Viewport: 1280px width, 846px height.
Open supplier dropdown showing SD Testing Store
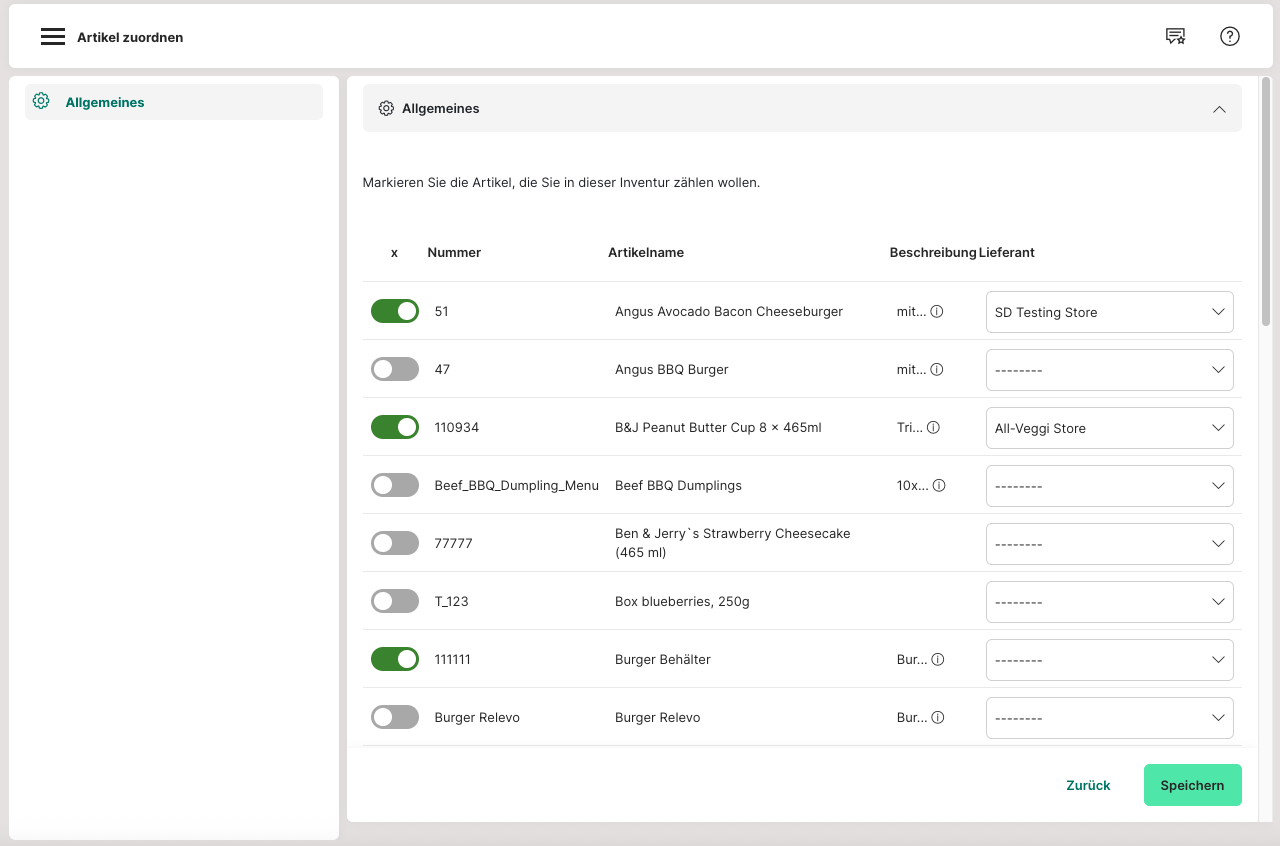[1109, 312]
